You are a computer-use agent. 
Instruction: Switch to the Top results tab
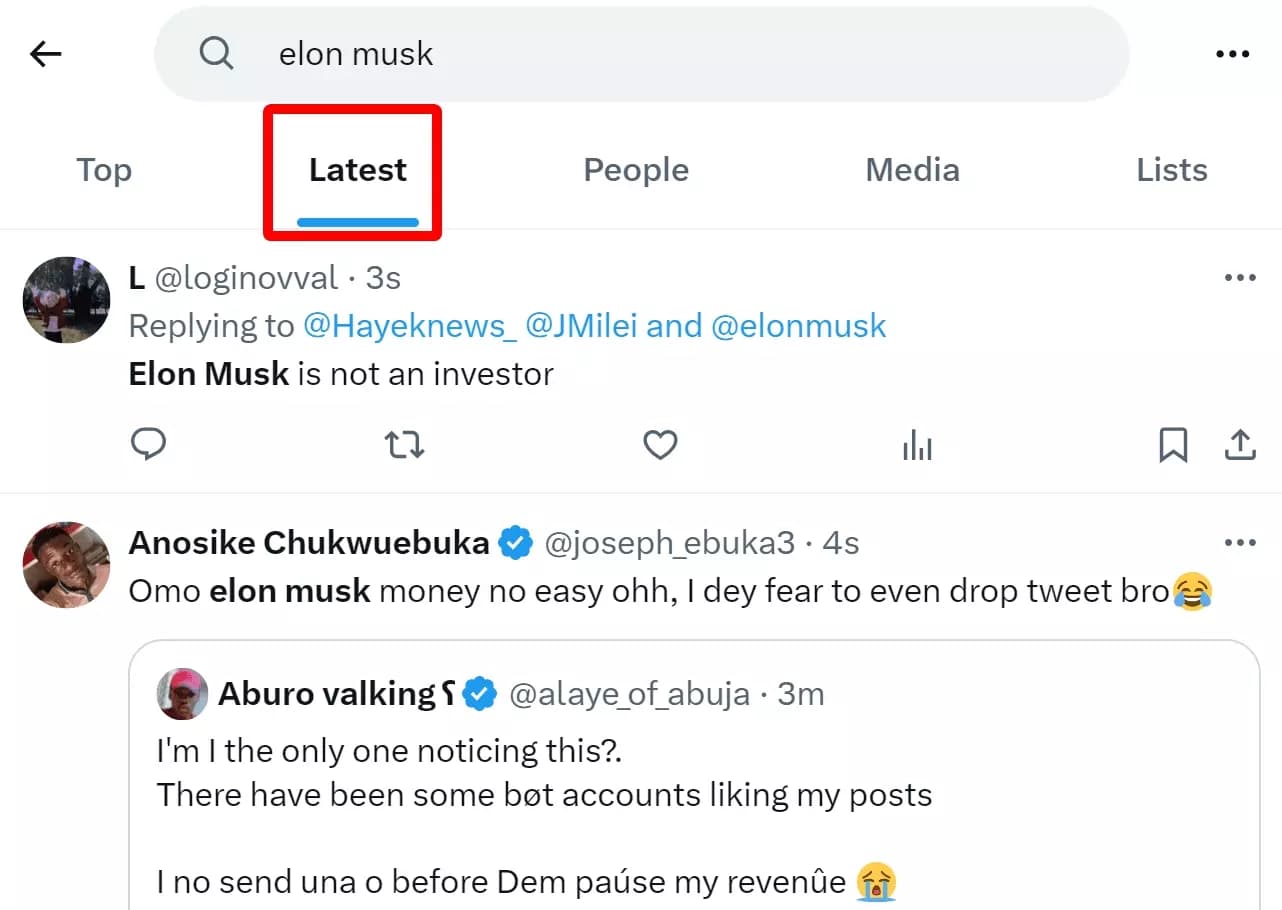pyautogui.click(x=104, y=170)
